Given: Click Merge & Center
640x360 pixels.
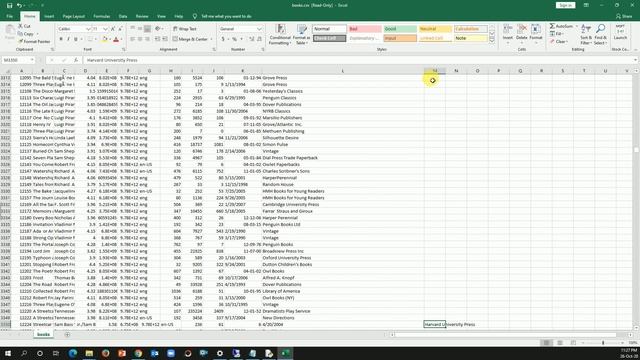Looking at the screenshot, I should pyautogui.click(x=190, y=39).
